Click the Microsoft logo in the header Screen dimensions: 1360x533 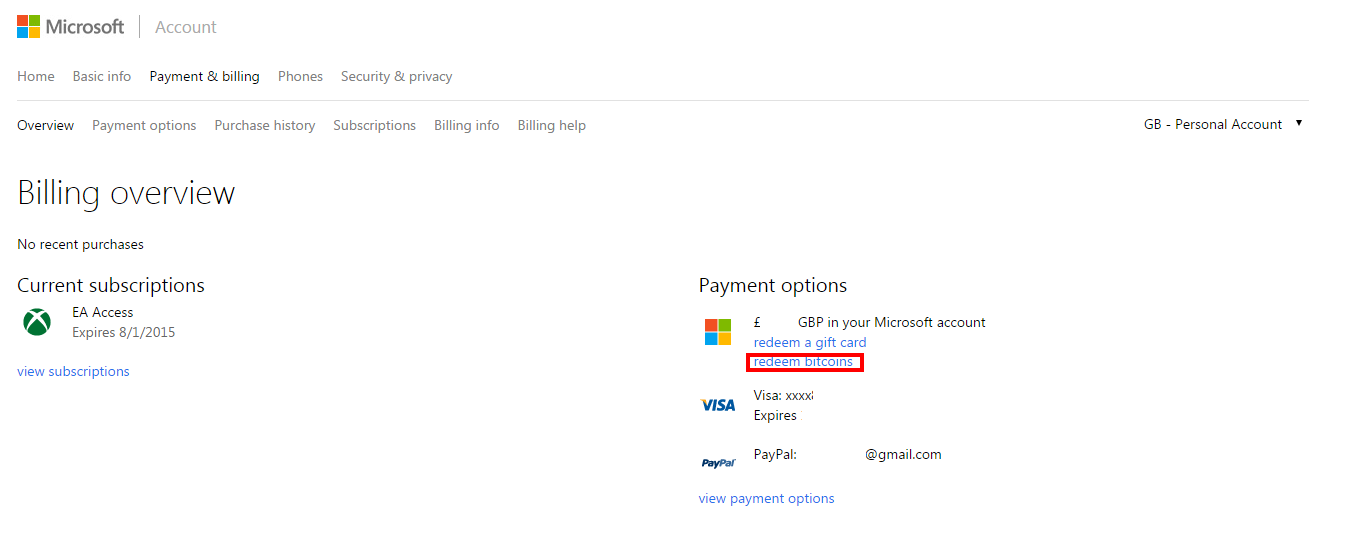pos(71,27)
